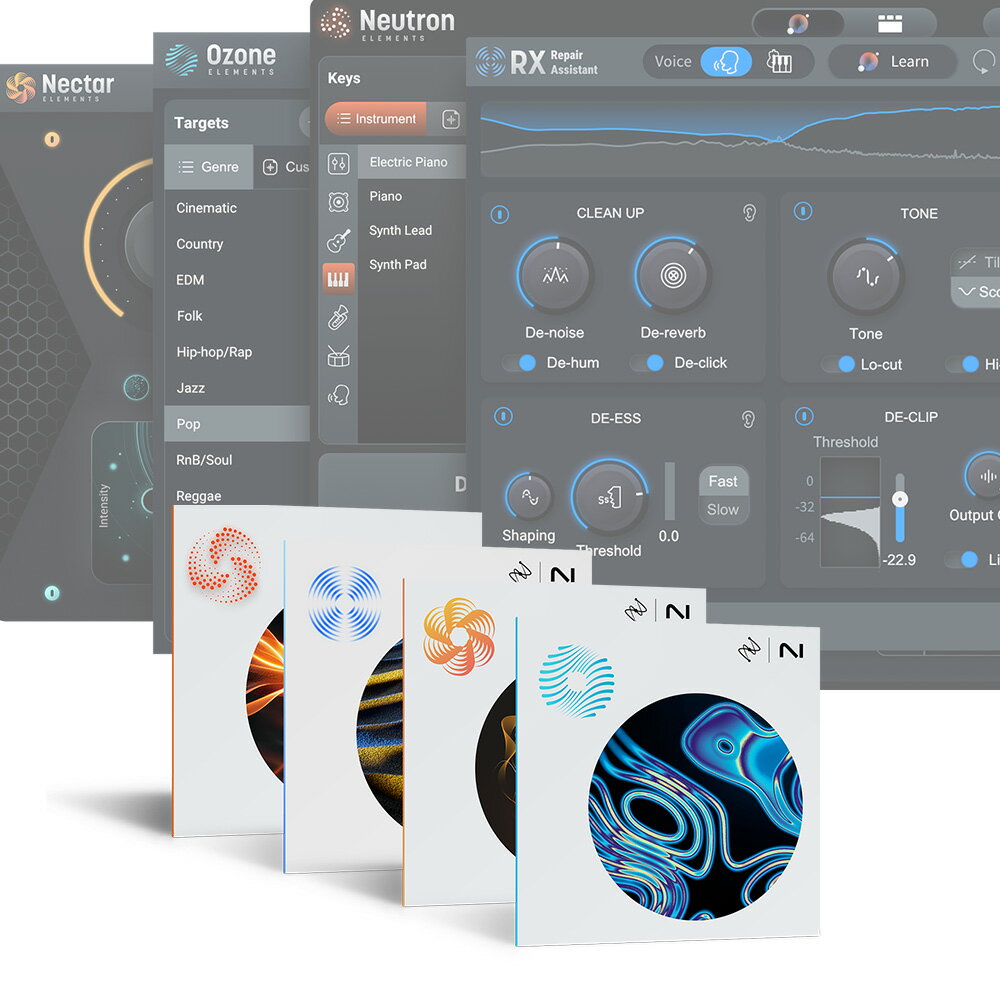Click the guitar icon in Neutron sidebar
This screenshot has height=1000, width=1000.
[x=339, y=240]
